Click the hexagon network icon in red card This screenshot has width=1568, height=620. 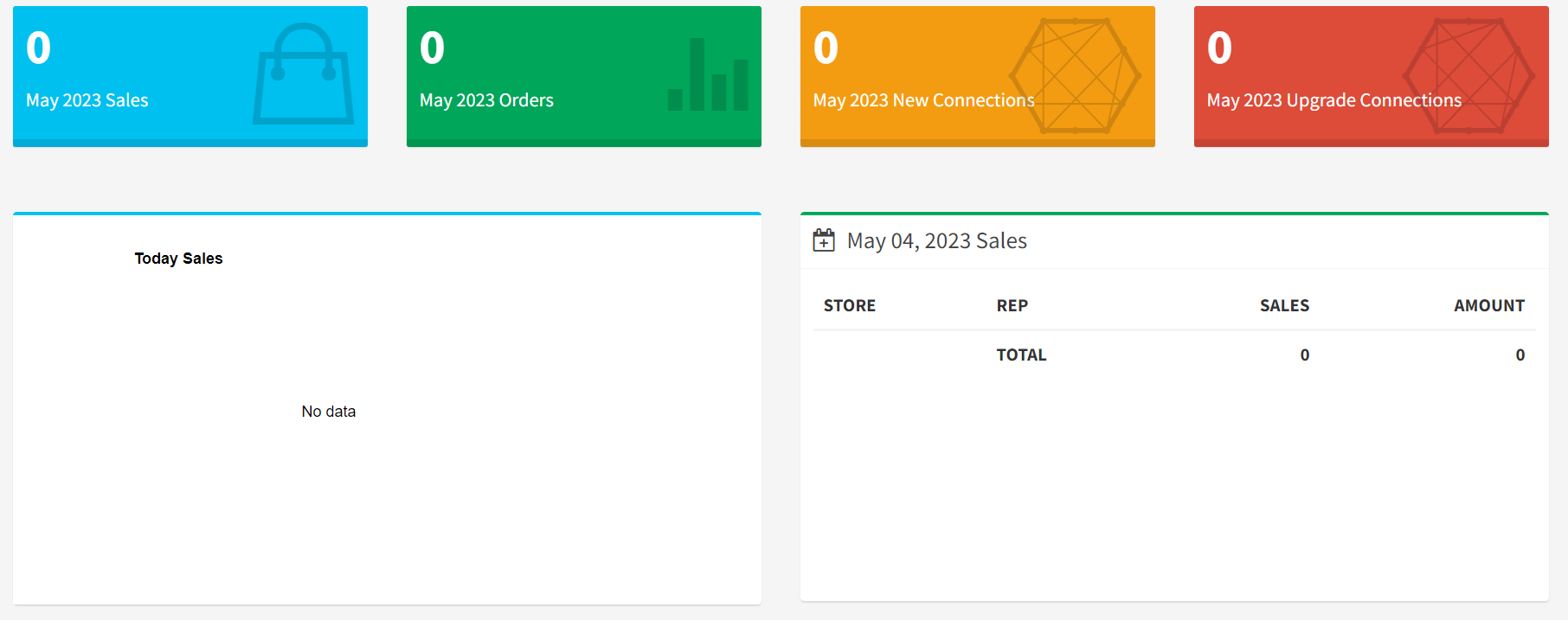coord(1468,75)
